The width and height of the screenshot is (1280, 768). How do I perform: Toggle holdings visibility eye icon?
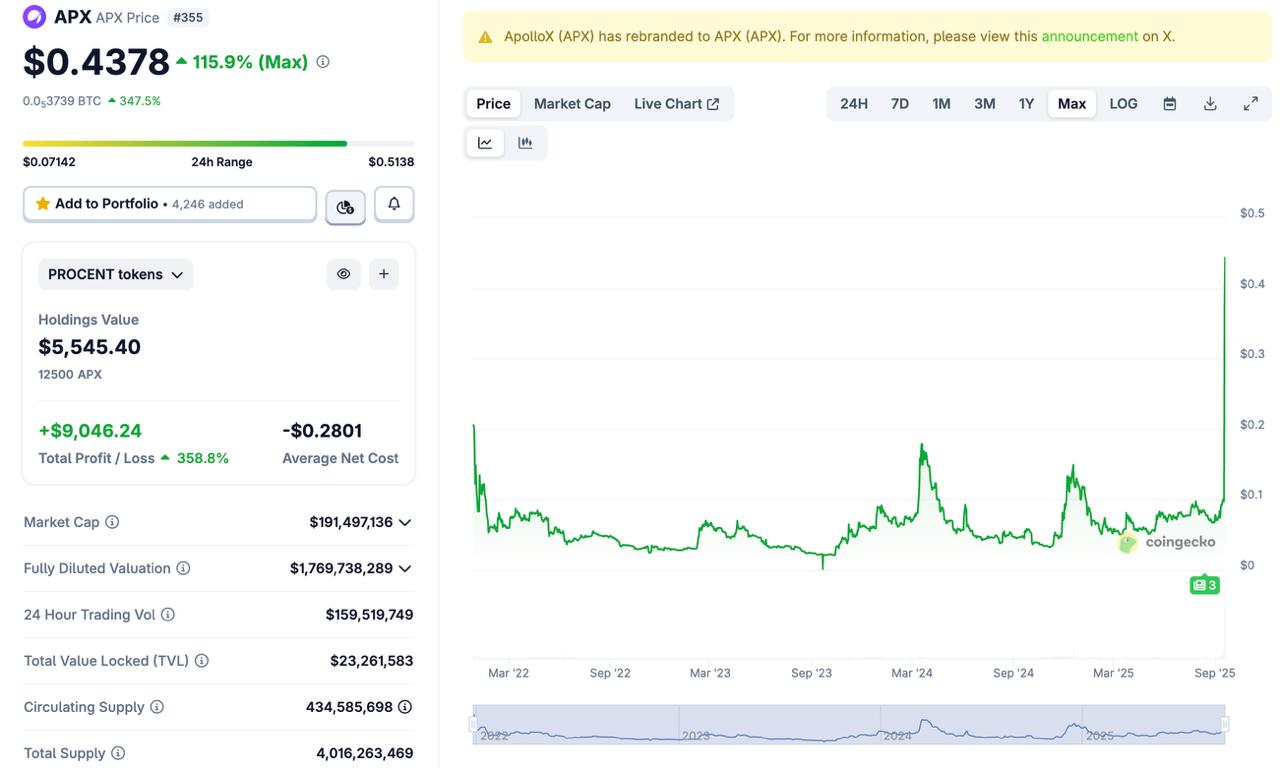tap(343, 274)
